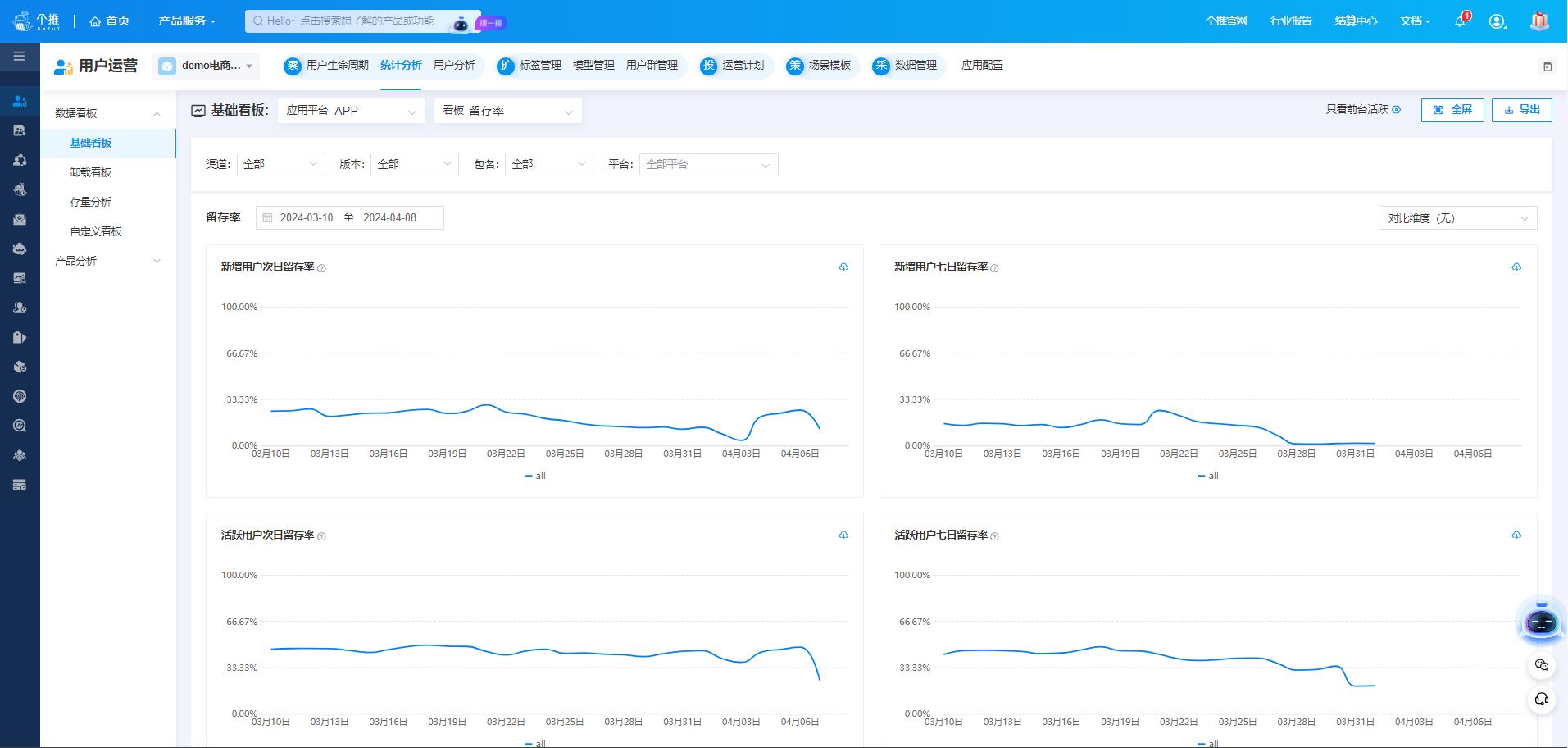Click the robot icon in left sidebar
Screen dimensions: 1568x748
point(20,249)
